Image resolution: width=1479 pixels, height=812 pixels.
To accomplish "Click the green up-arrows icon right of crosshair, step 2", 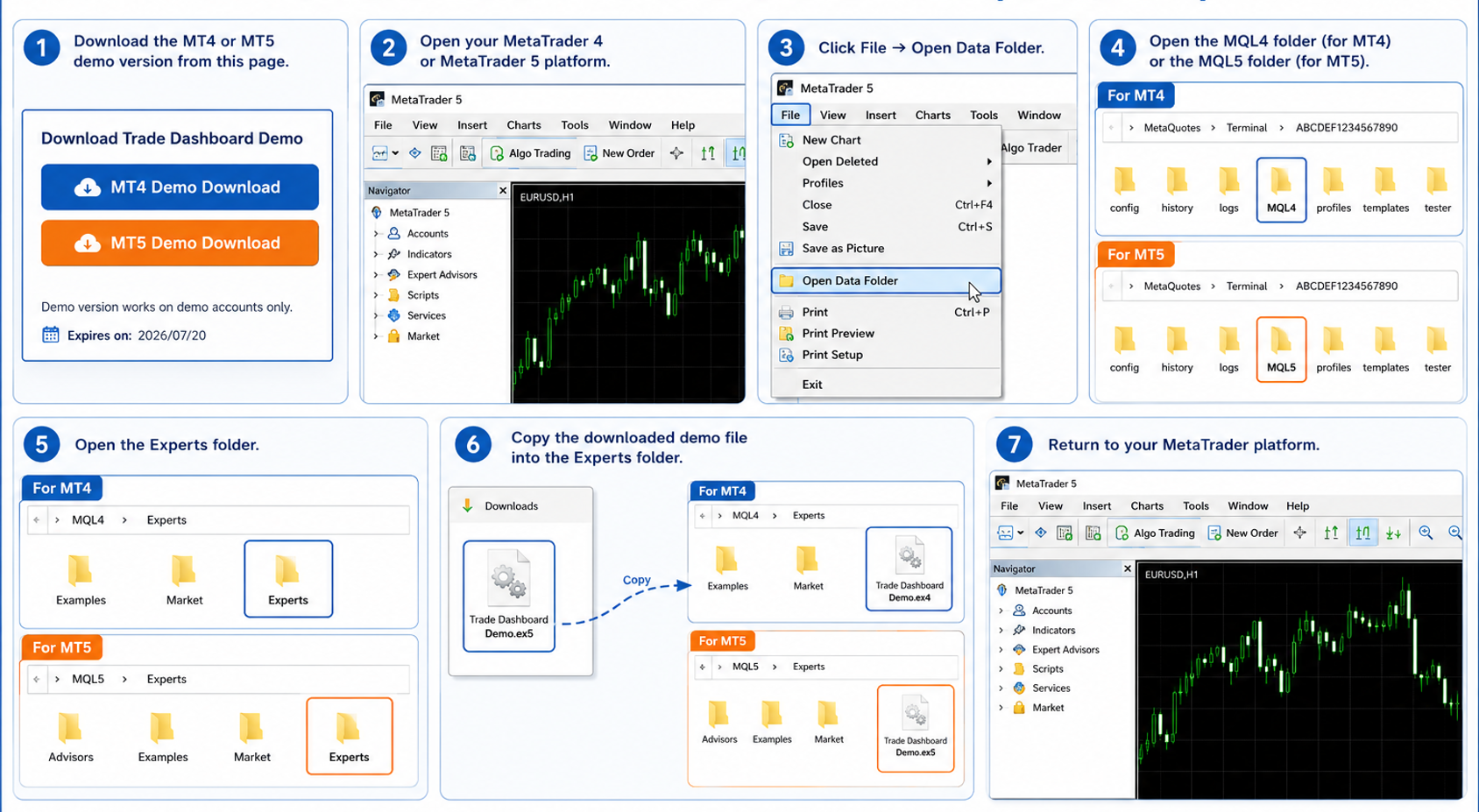I will [708, 153].
